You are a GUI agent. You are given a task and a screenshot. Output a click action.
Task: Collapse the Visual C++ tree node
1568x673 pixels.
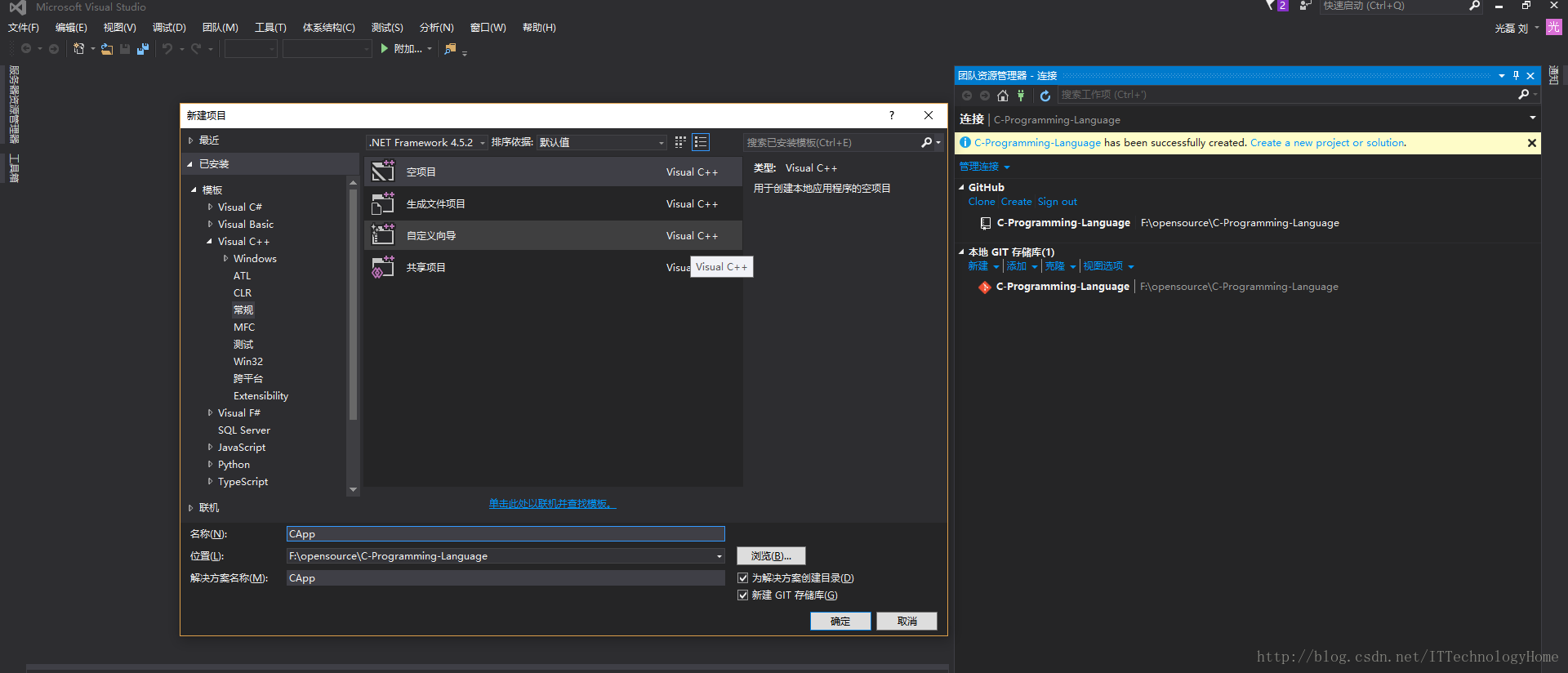[x=210, y=242]
